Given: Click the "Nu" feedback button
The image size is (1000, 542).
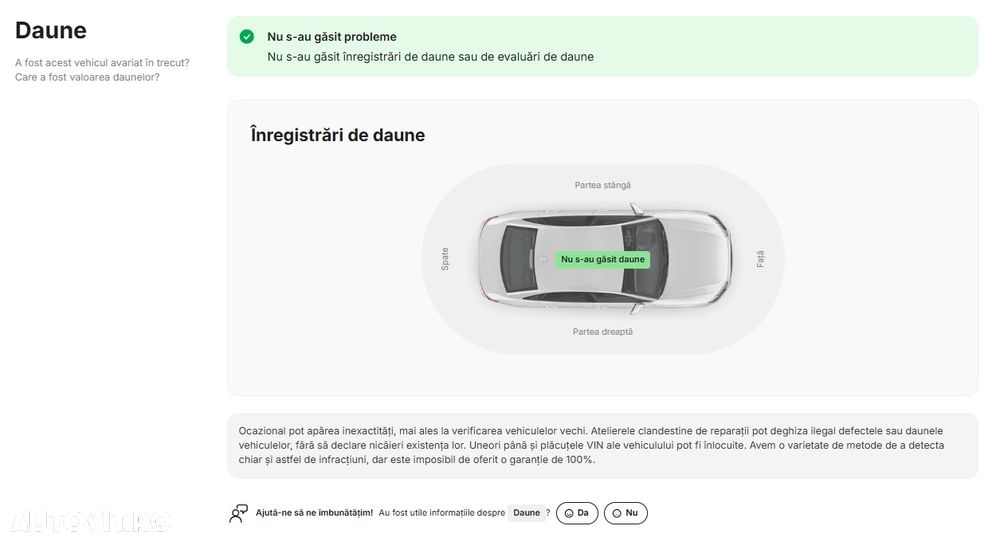Looking at the screenshot, I should [x=626, y=513].
